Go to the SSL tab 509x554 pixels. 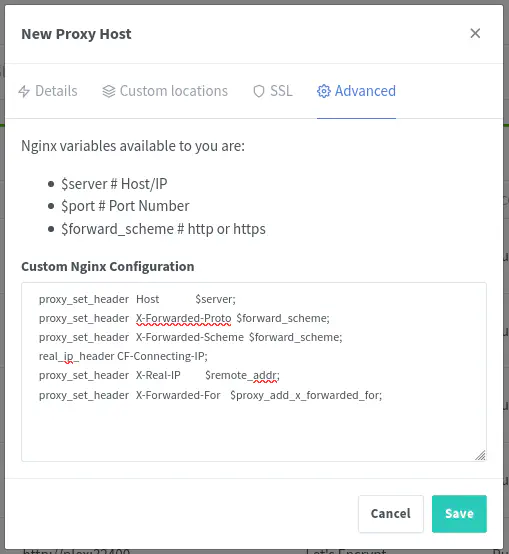pos(273,91)
